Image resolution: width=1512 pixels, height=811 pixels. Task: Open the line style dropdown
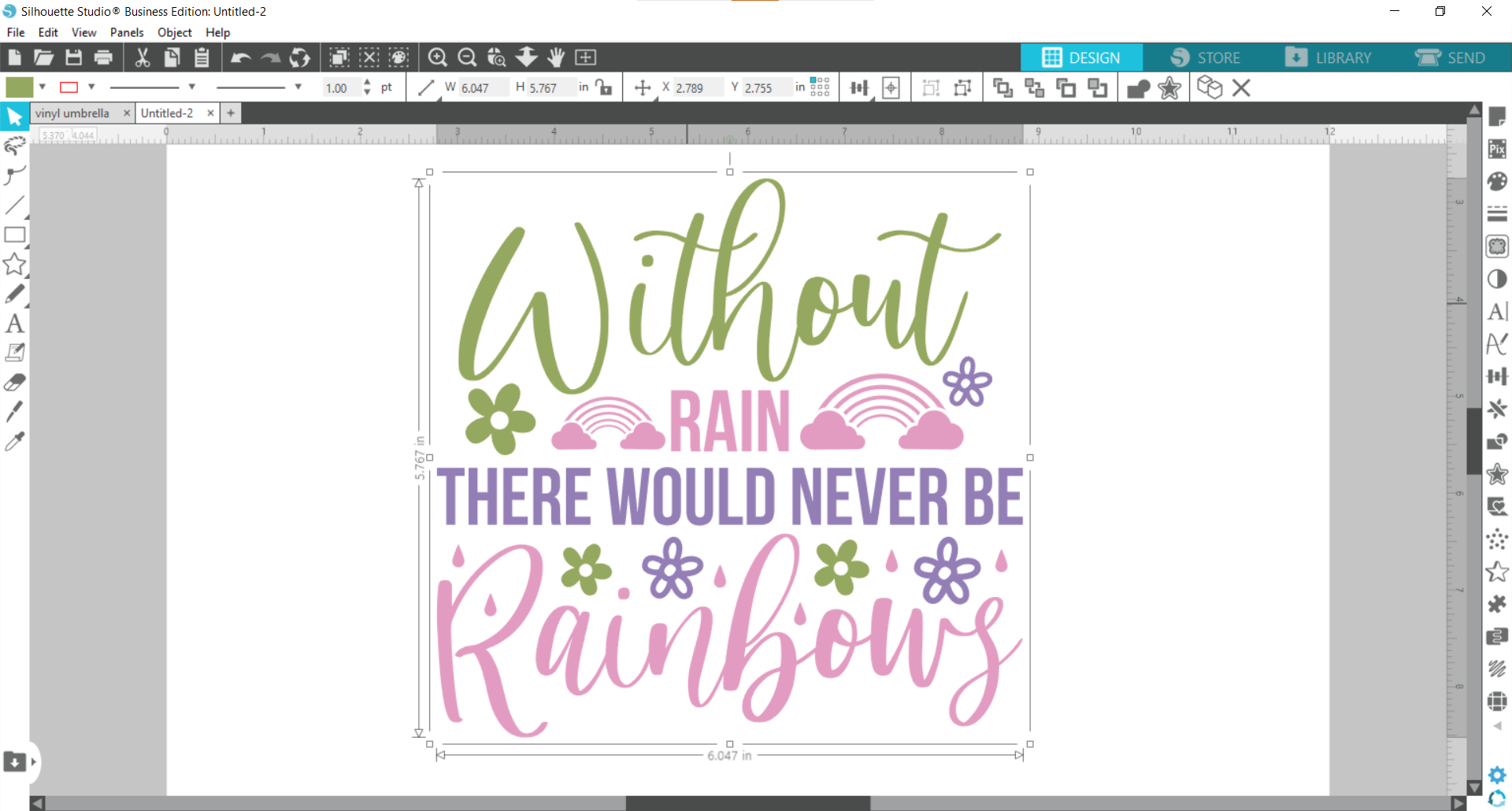coord(191,87)
